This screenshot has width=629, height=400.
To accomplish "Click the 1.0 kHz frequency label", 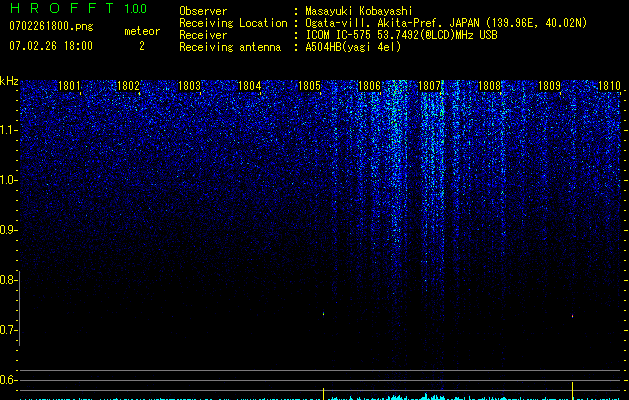I will [8, 180].
